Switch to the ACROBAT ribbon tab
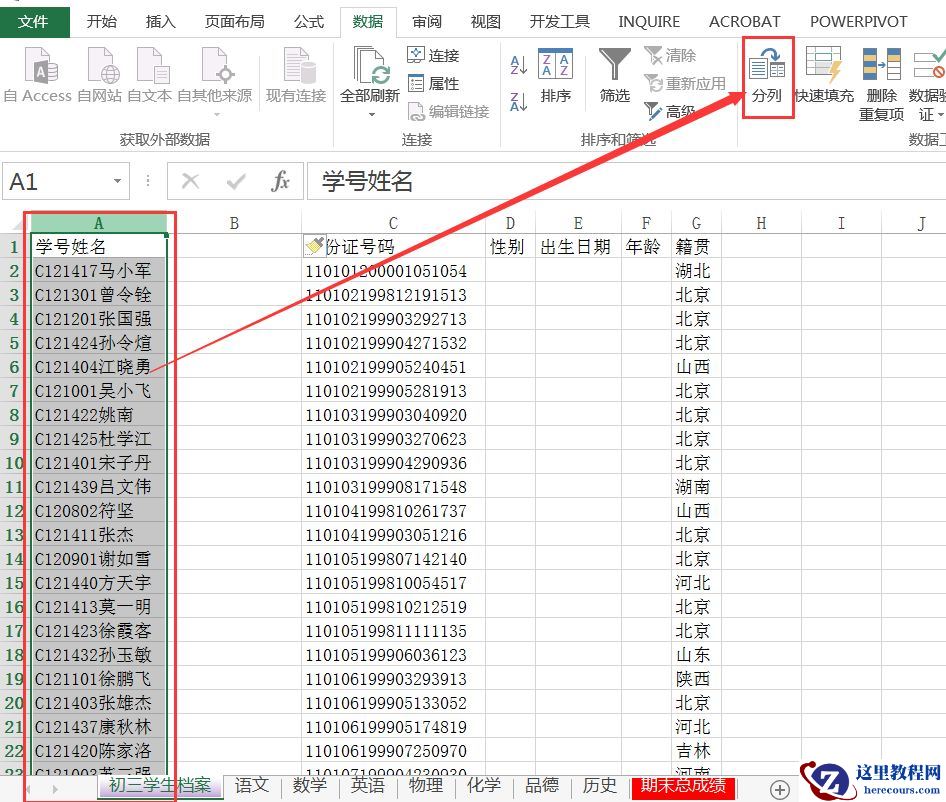 [x=744, y=22]
